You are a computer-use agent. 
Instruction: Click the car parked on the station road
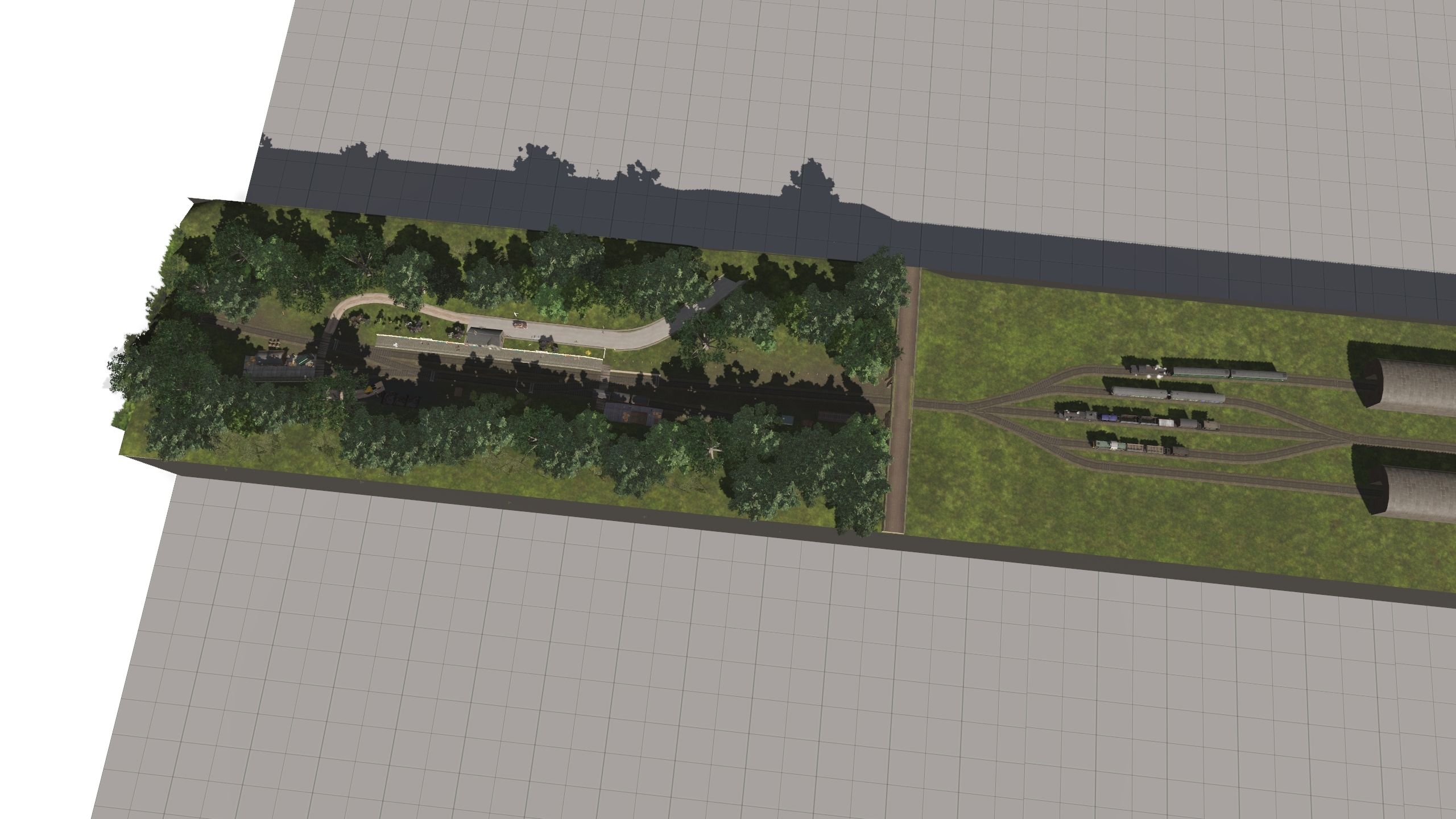(520, 325)
